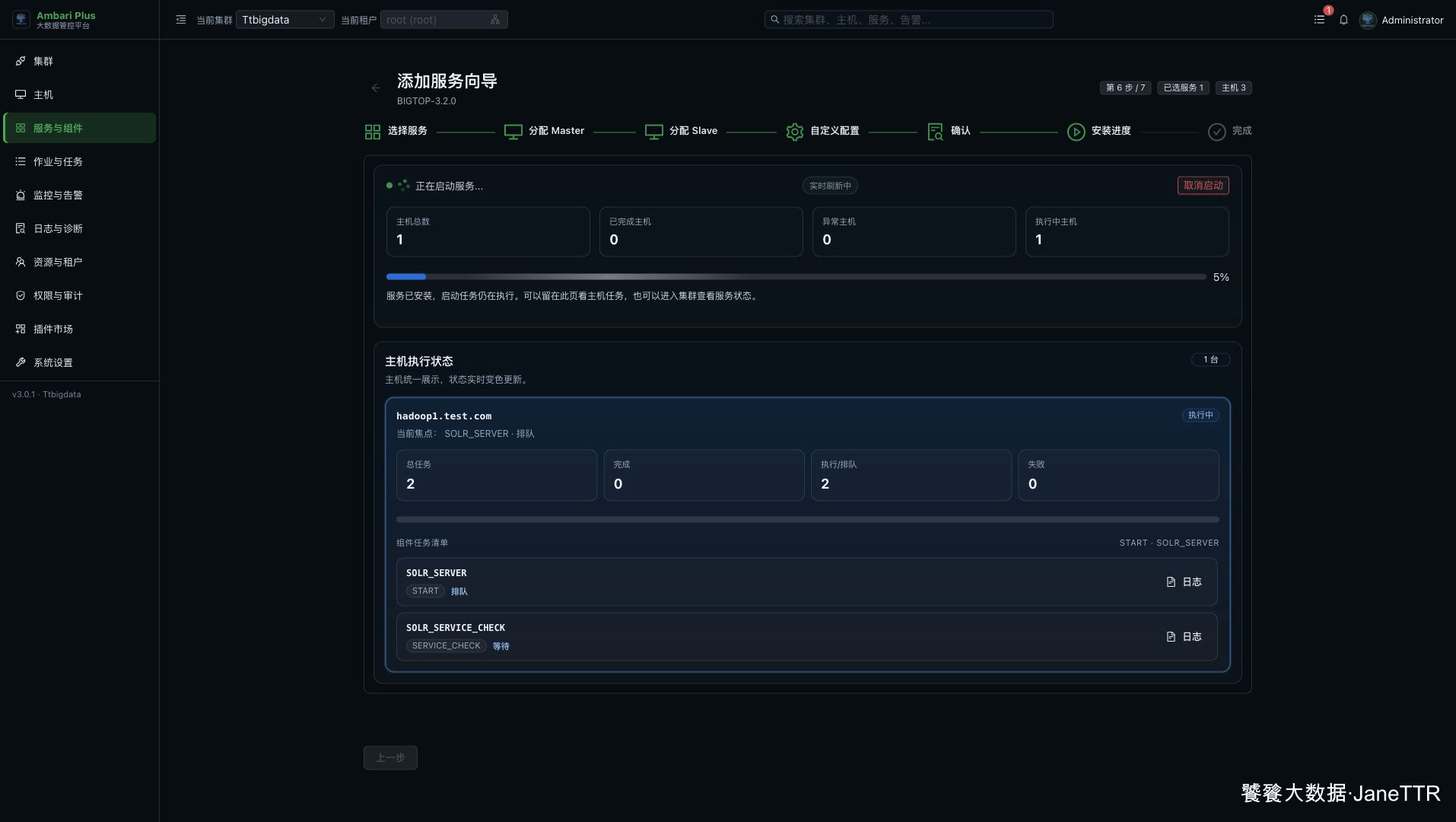
Task: Focus the global search input field
Action: 908,20
